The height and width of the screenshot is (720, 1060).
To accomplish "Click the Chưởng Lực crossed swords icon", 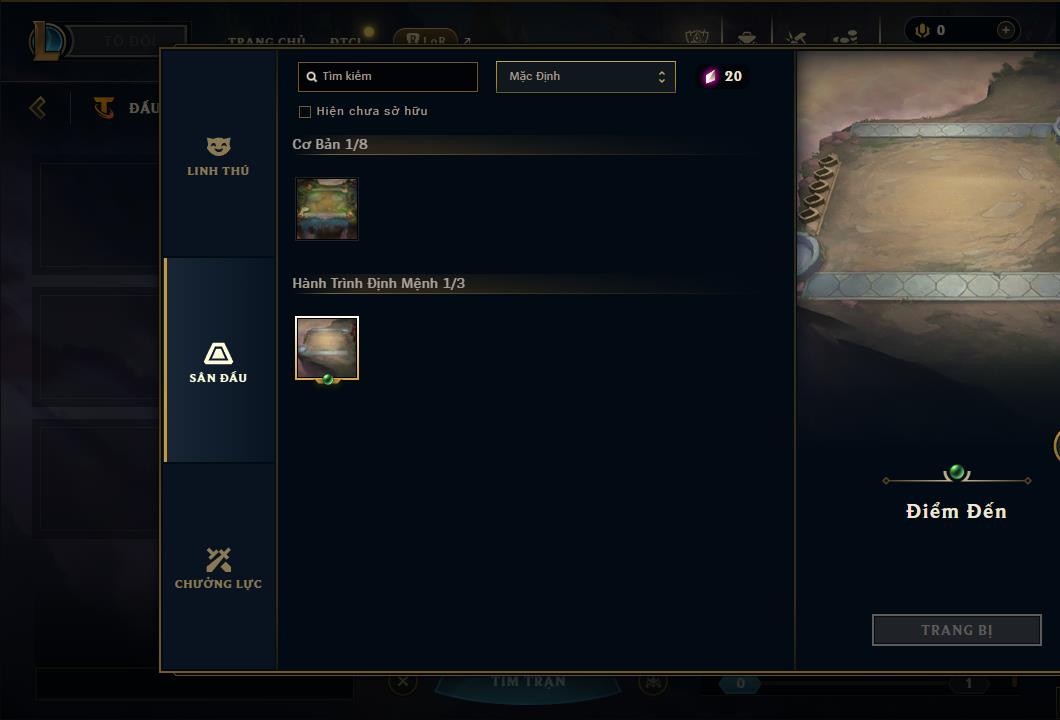I will [x=218, y=560].
